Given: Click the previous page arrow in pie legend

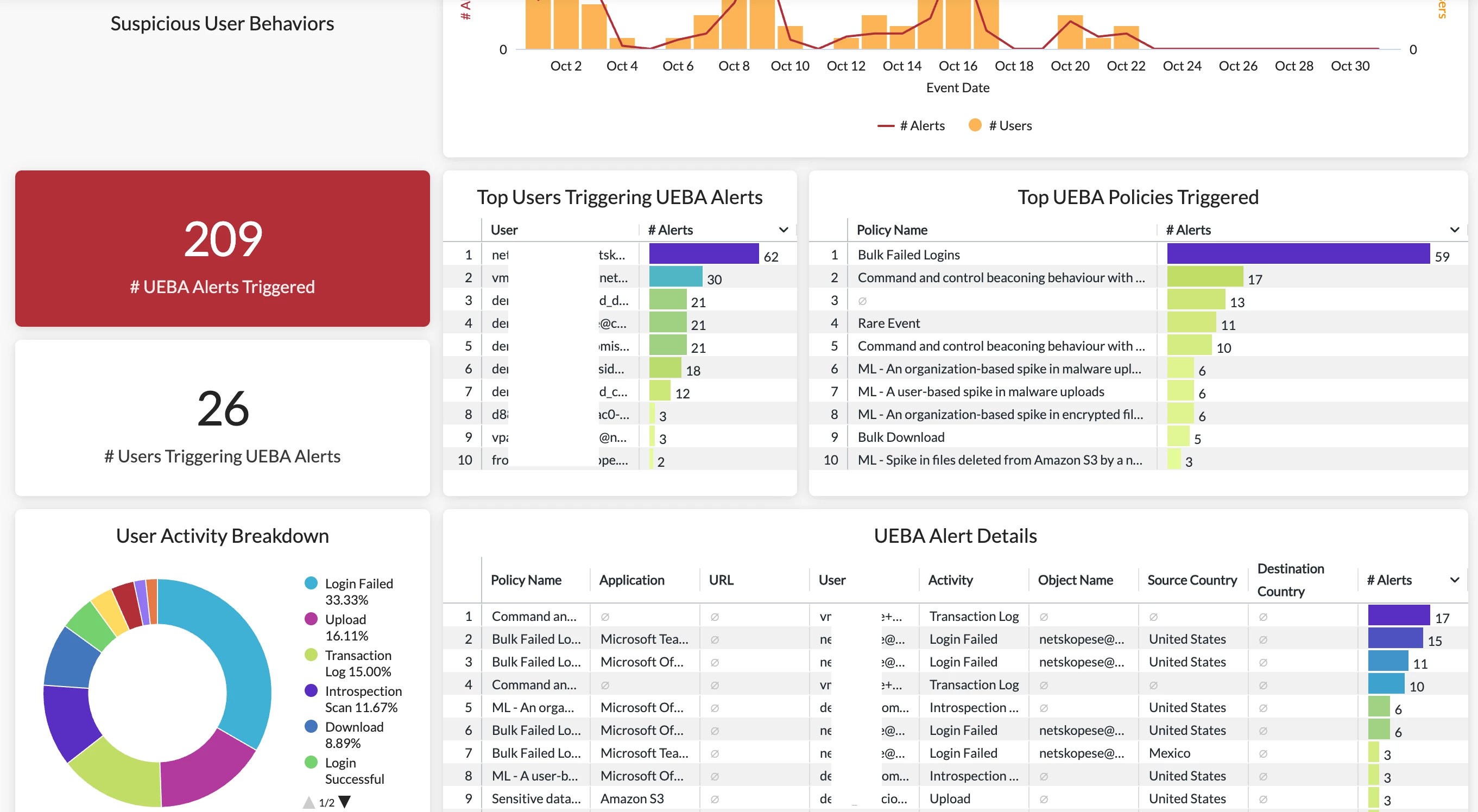Looking at the screenshot, I should (x=308, y=802).
